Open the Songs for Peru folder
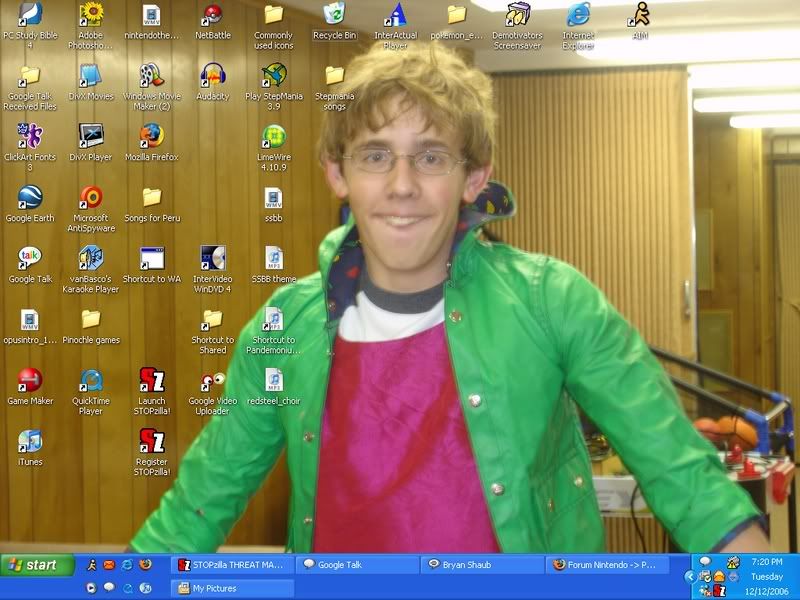This screenshot has width=800, height=600. coord(152,204)
